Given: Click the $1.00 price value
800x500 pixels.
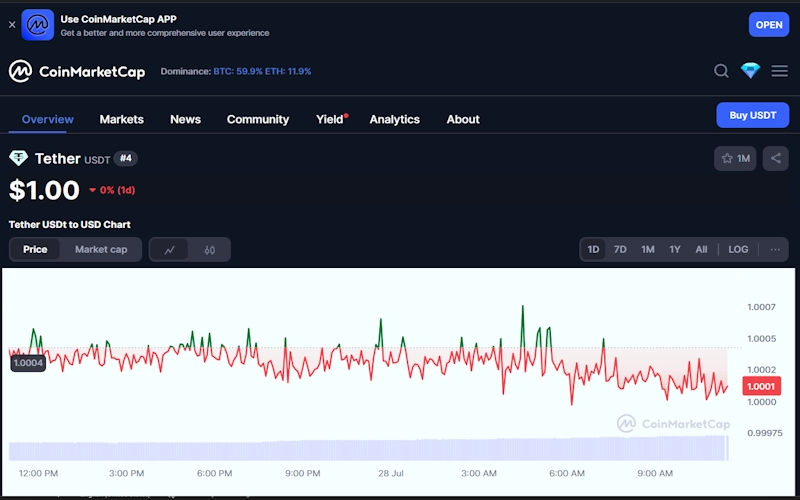Looking at the screenshot, I should 44,190.
